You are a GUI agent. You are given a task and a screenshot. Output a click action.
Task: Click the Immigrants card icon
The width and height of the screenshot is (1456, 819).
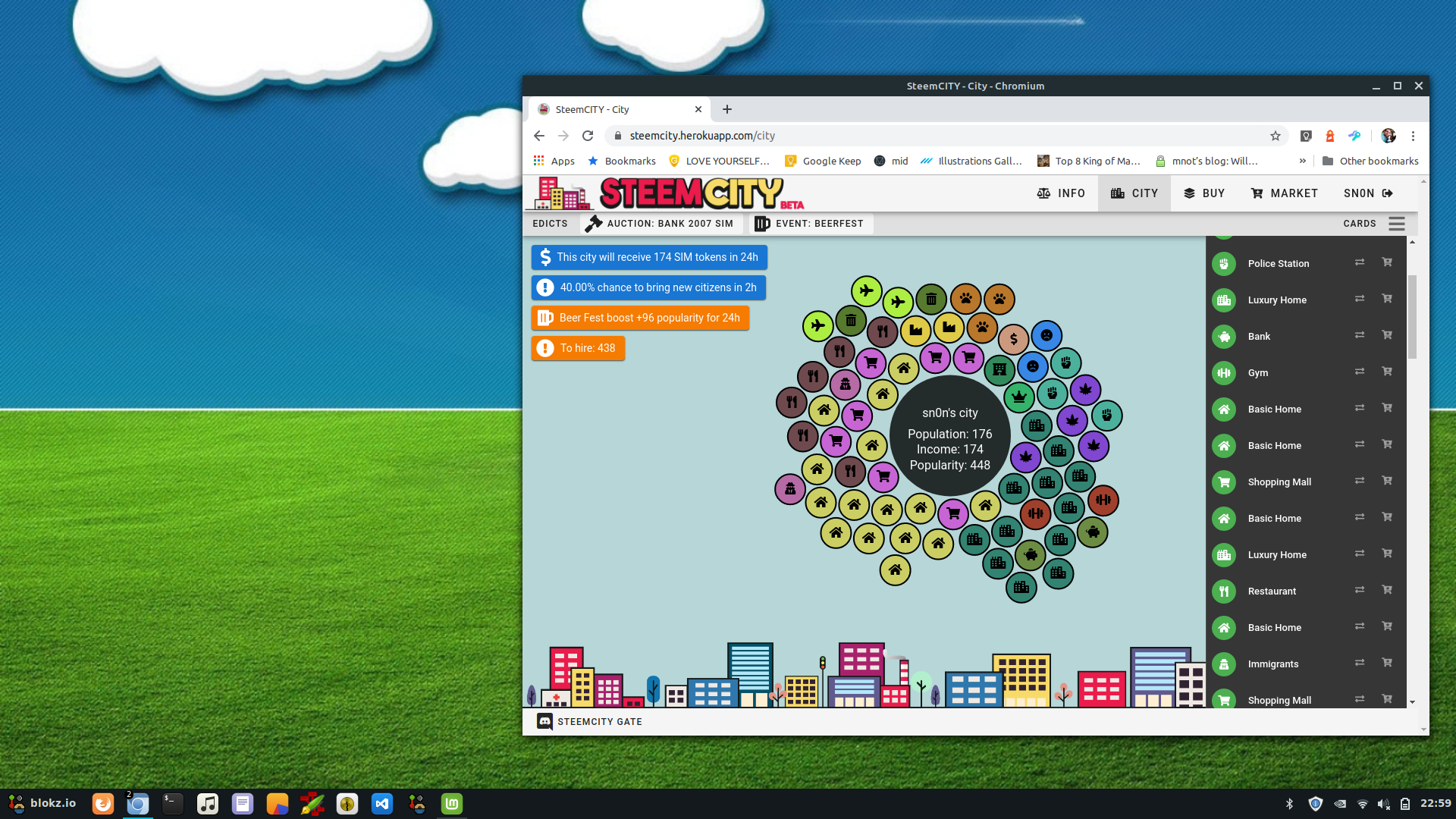(x=1223, y=664)
